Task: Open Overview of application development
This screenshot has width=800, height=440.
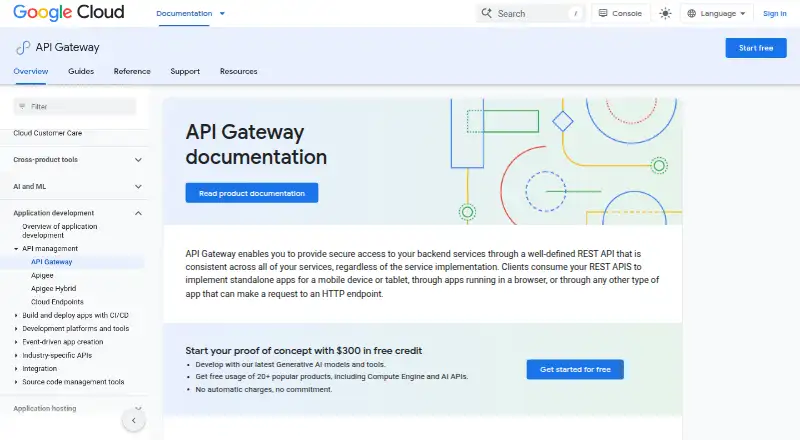Action: click(60, 231)
